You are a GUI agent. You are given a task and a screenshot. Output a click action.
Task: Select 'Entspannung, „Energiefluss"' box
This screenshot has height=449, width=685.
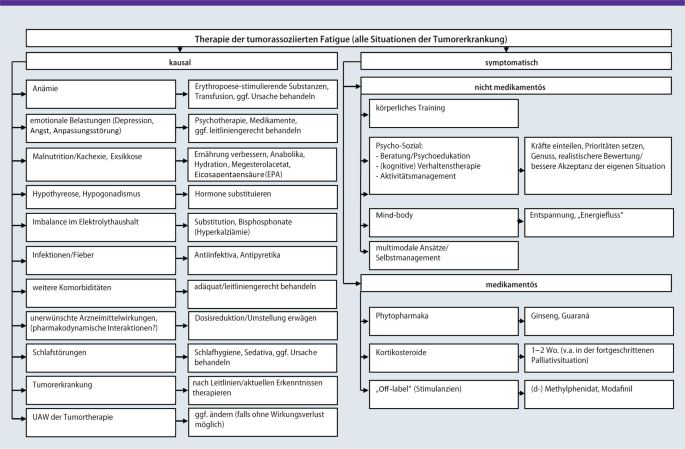click(x=599, y=223)
